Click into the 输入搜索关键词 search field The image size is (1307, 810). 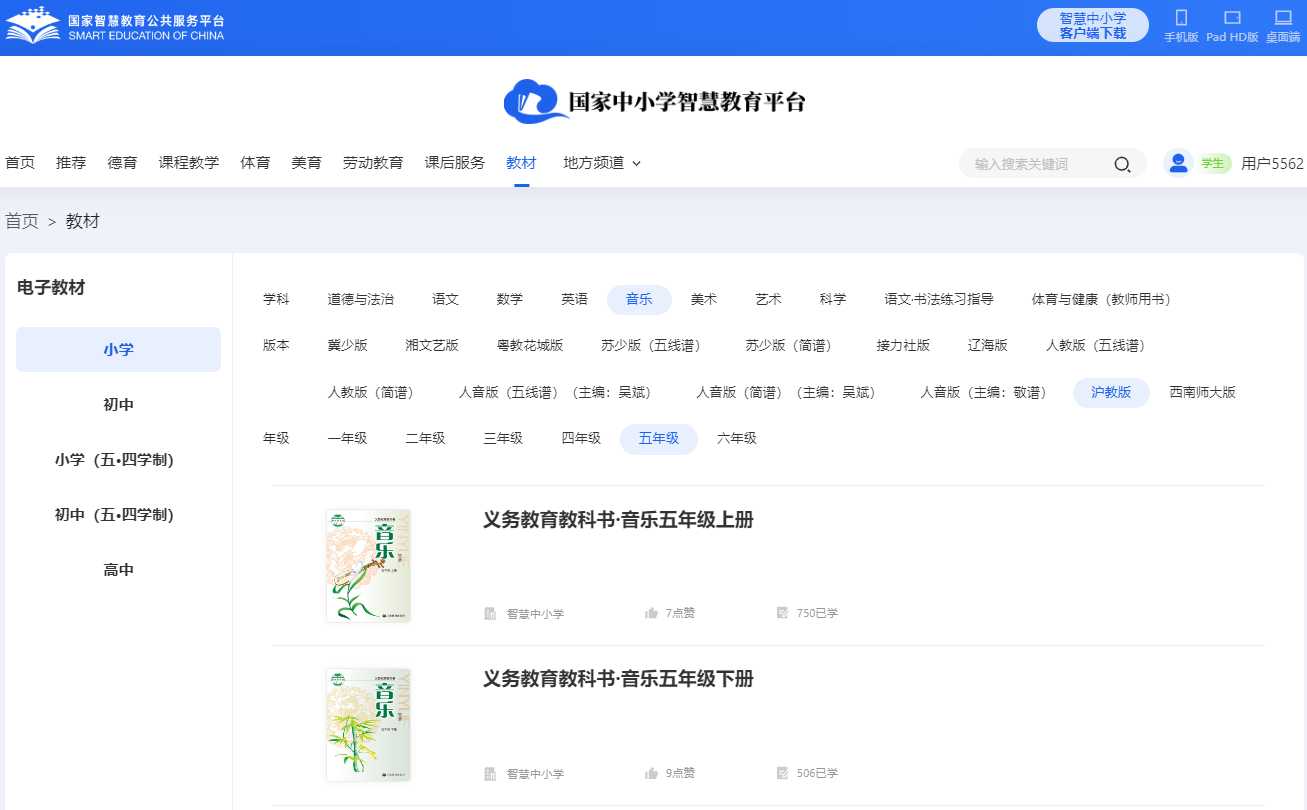coord(1040,164)
